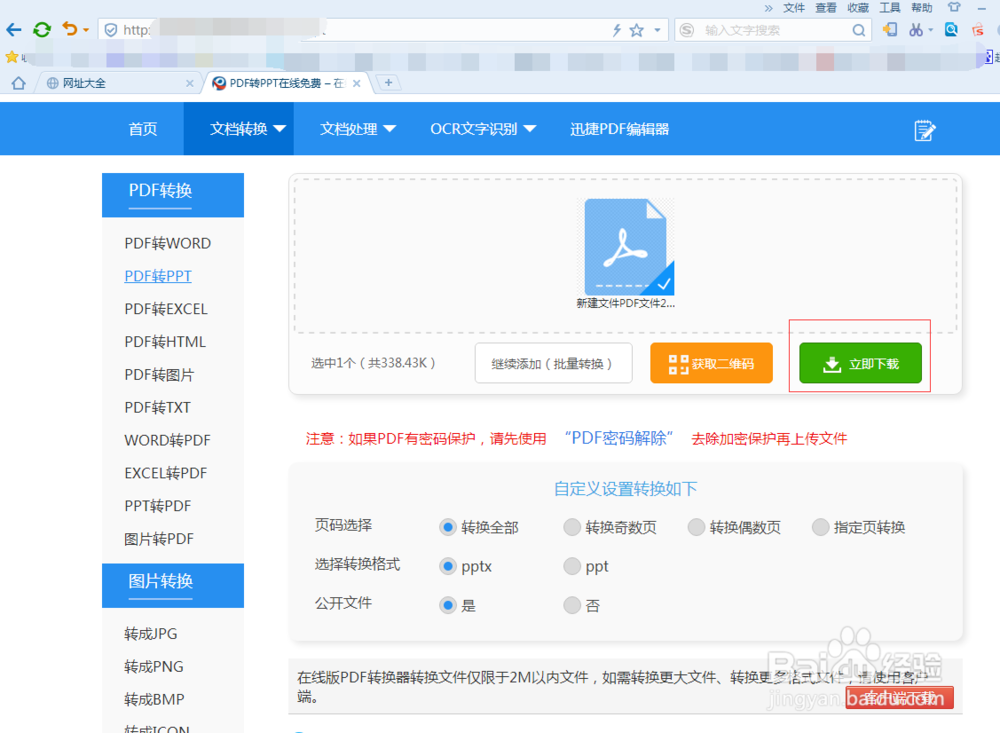Click the pencil edit icon in blue navbar
The height and width of the screenshot is (733, 1000).
click(925, 129)
